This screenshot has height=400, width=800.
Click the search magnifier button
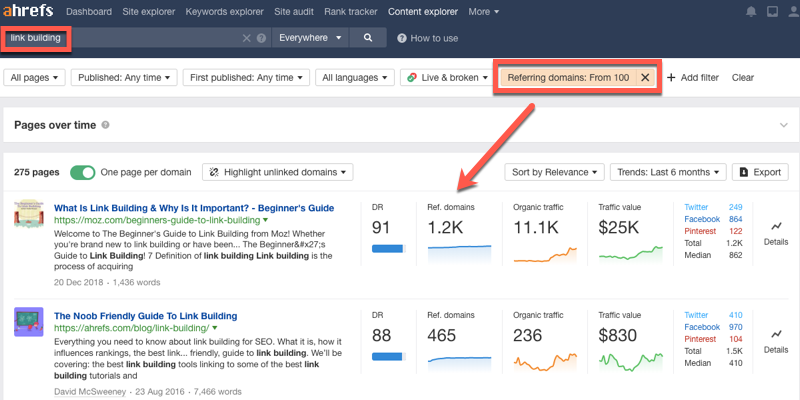tap(368, 38)
